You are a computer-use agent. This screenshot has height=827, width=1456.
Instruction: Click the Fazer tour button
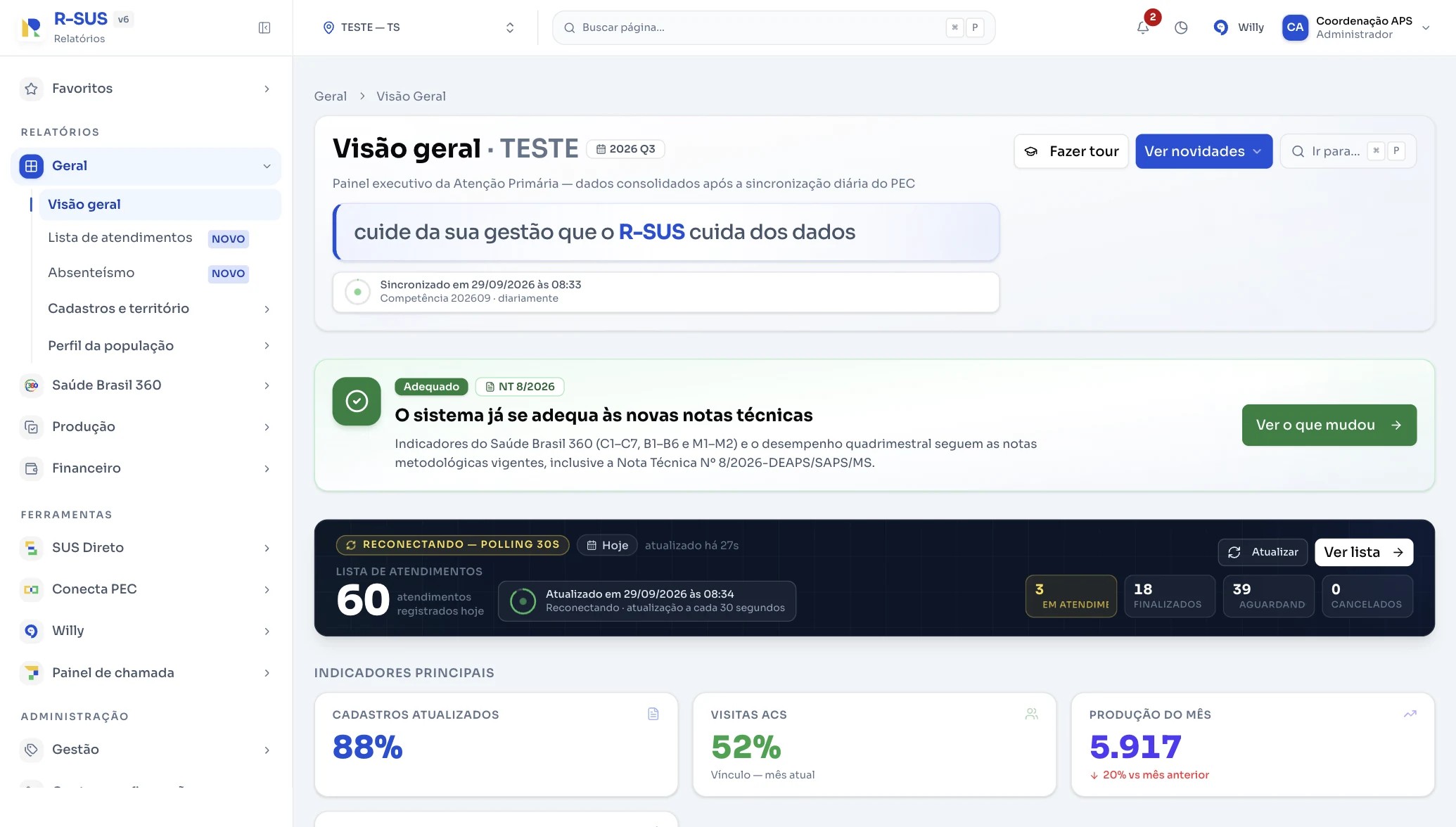coord(1071,151)
